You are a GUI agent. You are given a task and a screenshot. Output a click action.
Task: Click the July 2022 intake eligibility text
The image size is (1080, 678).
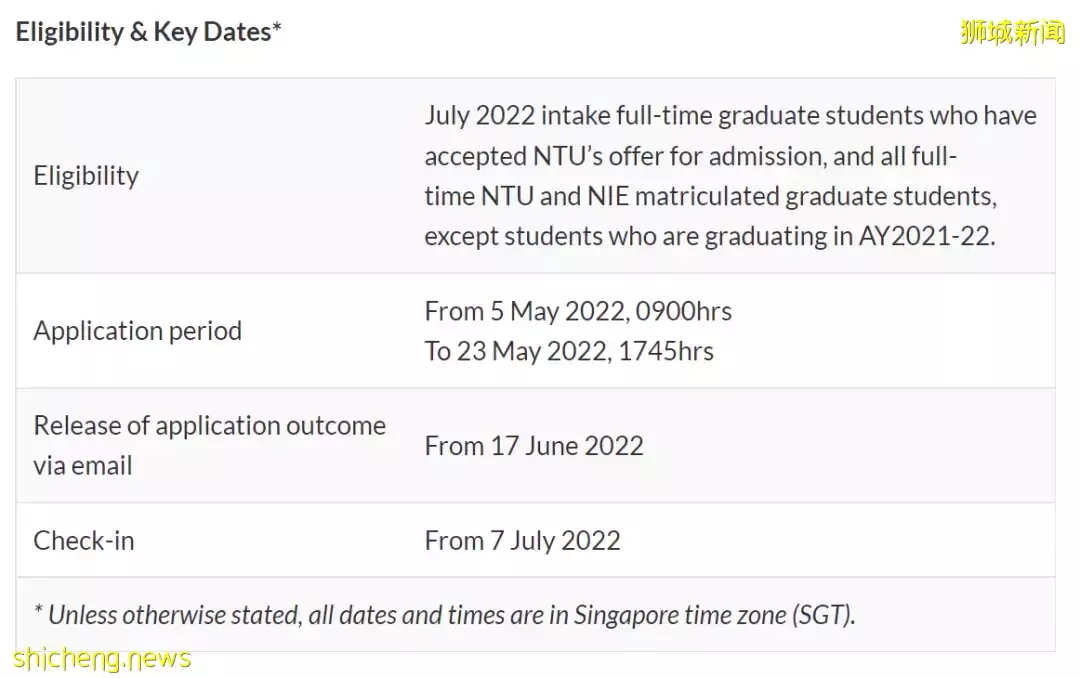coord(730,115)
